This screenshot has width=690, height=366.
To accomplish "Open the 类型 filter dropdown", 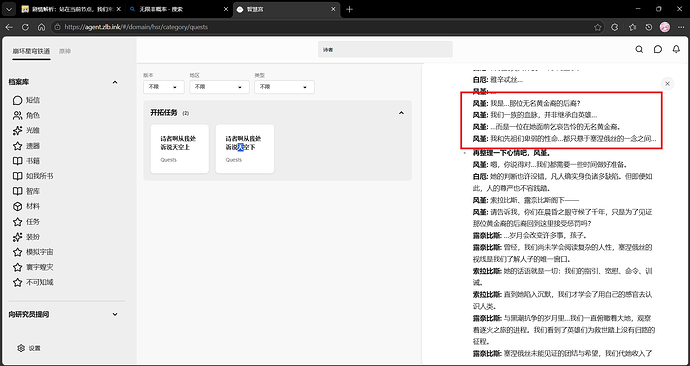I will tap(284, 87).
